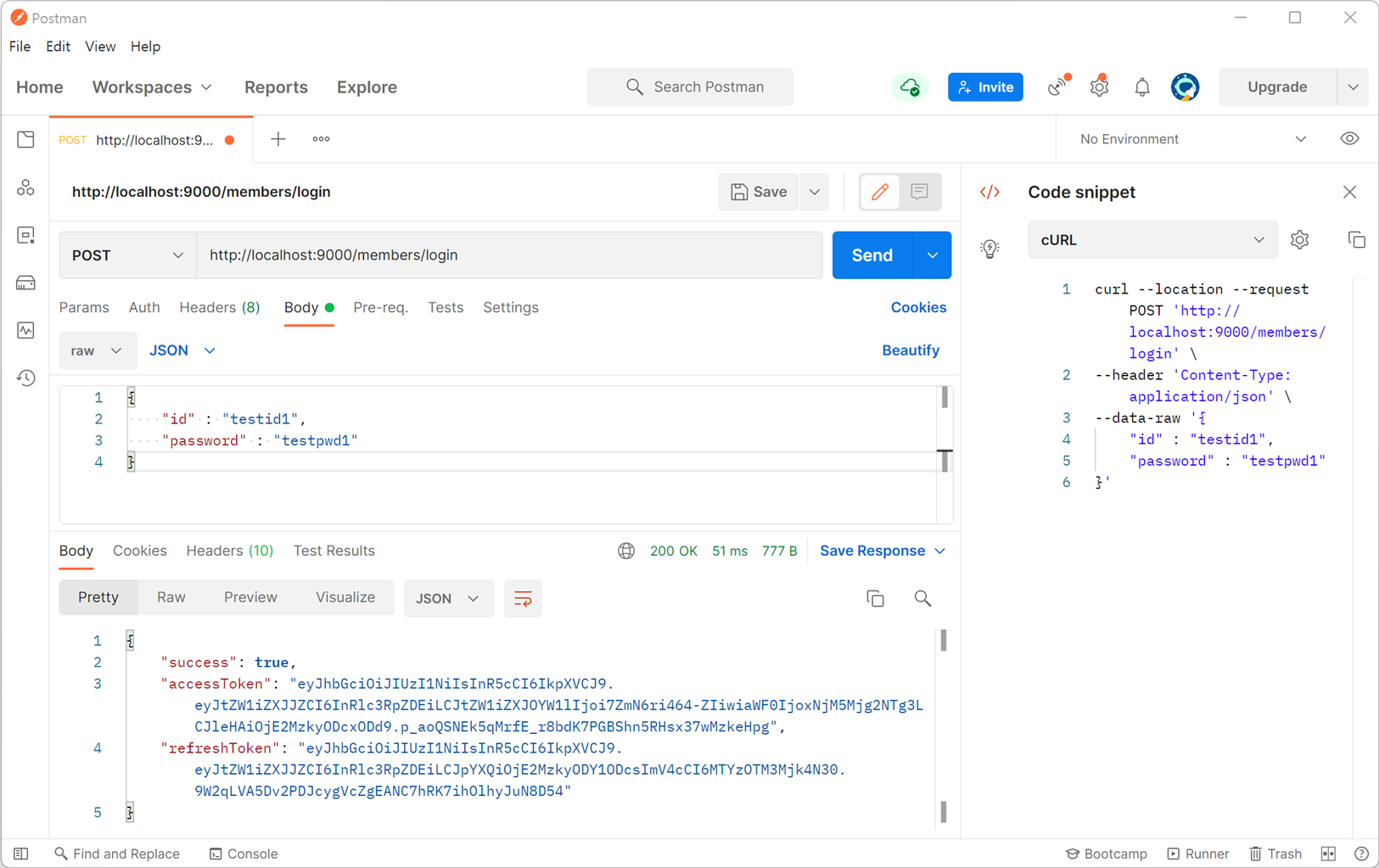Toggle response line wrapping

[523, 598]
